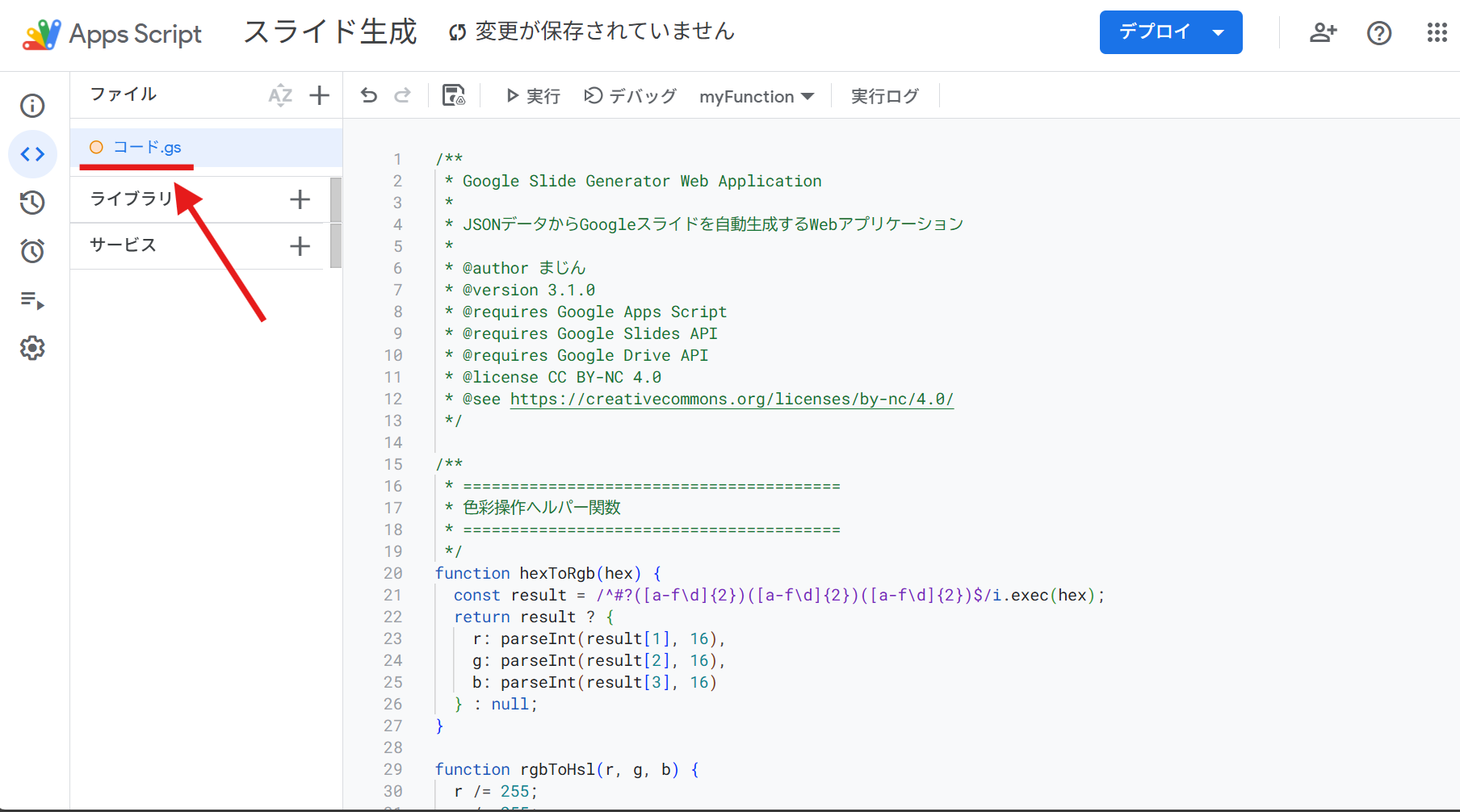Add a library with plus button
Image resolution: width=1460 pixels, height=812 pixels.
[300, 199]
